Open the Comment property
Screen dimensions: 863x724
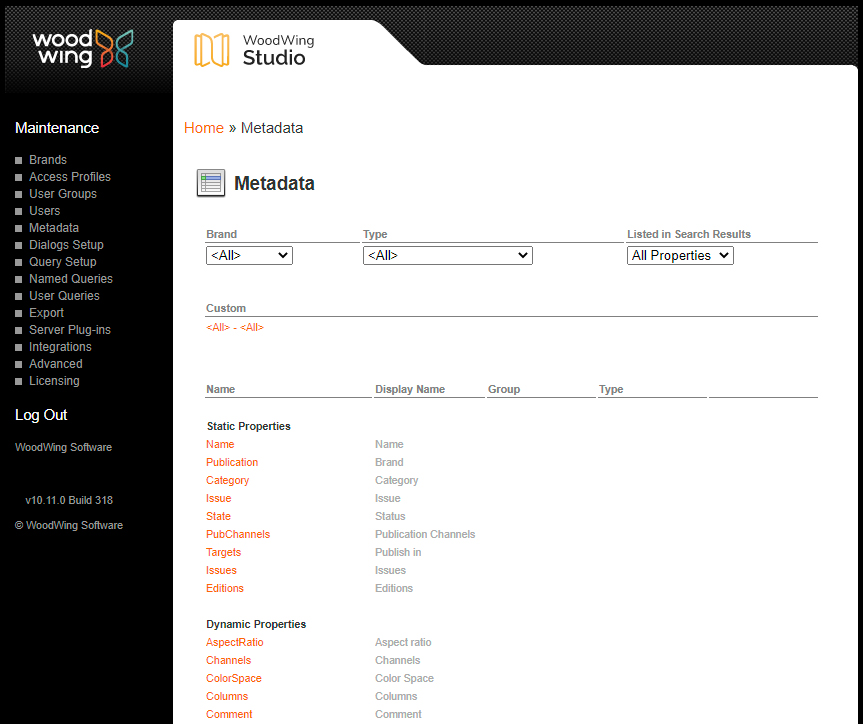(229, 715)
